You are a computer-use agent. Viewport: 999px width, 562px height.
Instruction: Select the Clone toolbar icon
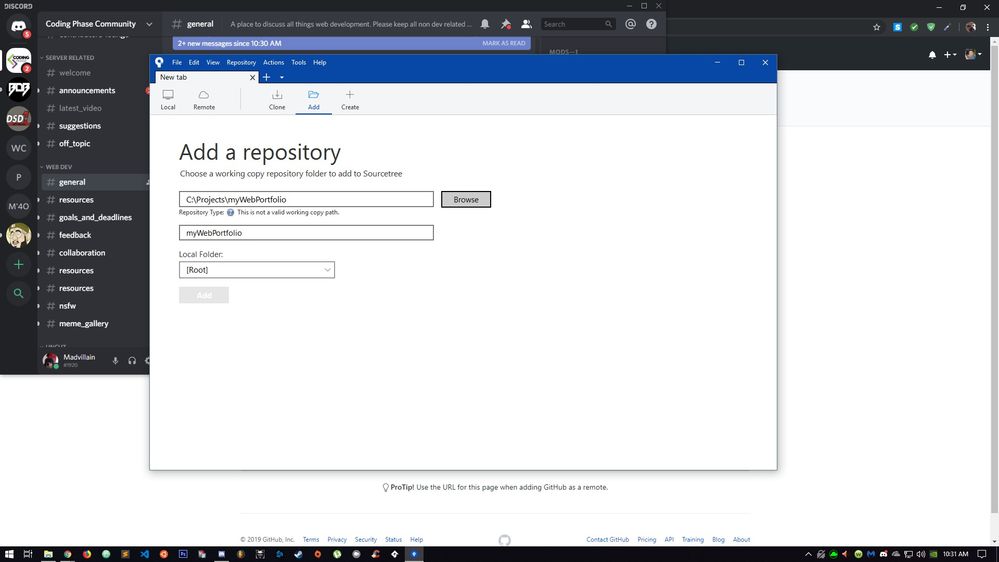pos(277,99)
